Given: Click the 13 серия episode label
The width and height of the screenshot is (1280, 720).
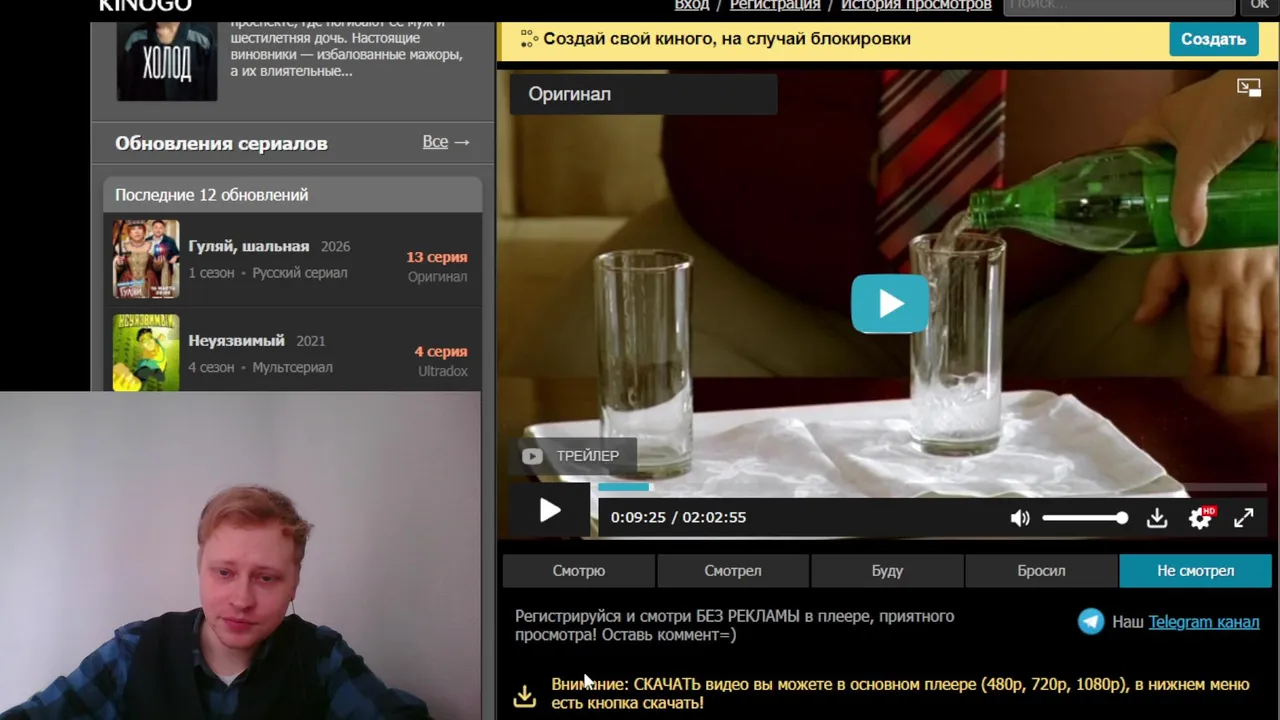Looking at the screenshot, I should click(x=437, y=257).
